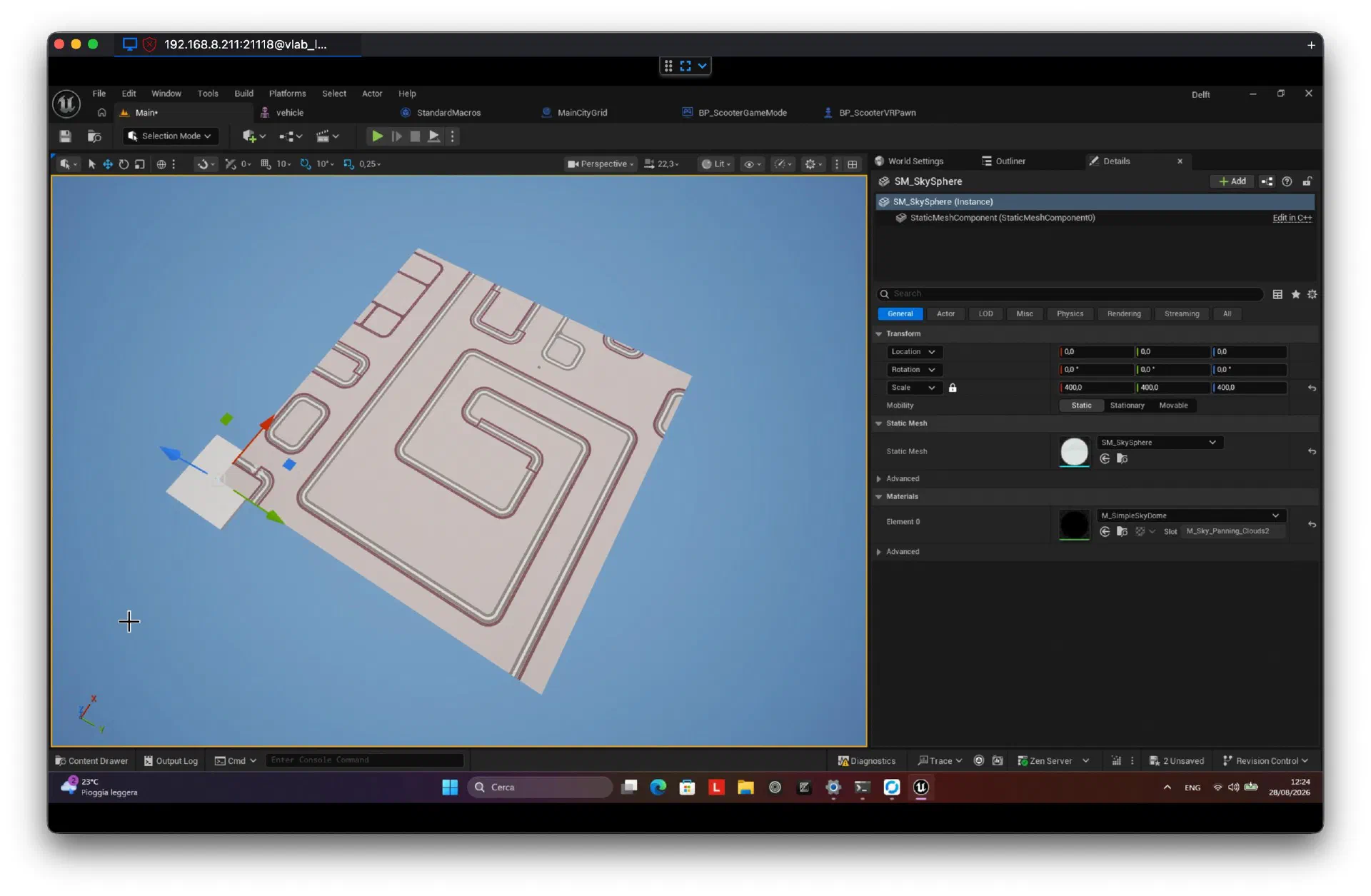1371x896 pixels.
Task: Open the Platforms menu
Action: [x=287, y=94]
